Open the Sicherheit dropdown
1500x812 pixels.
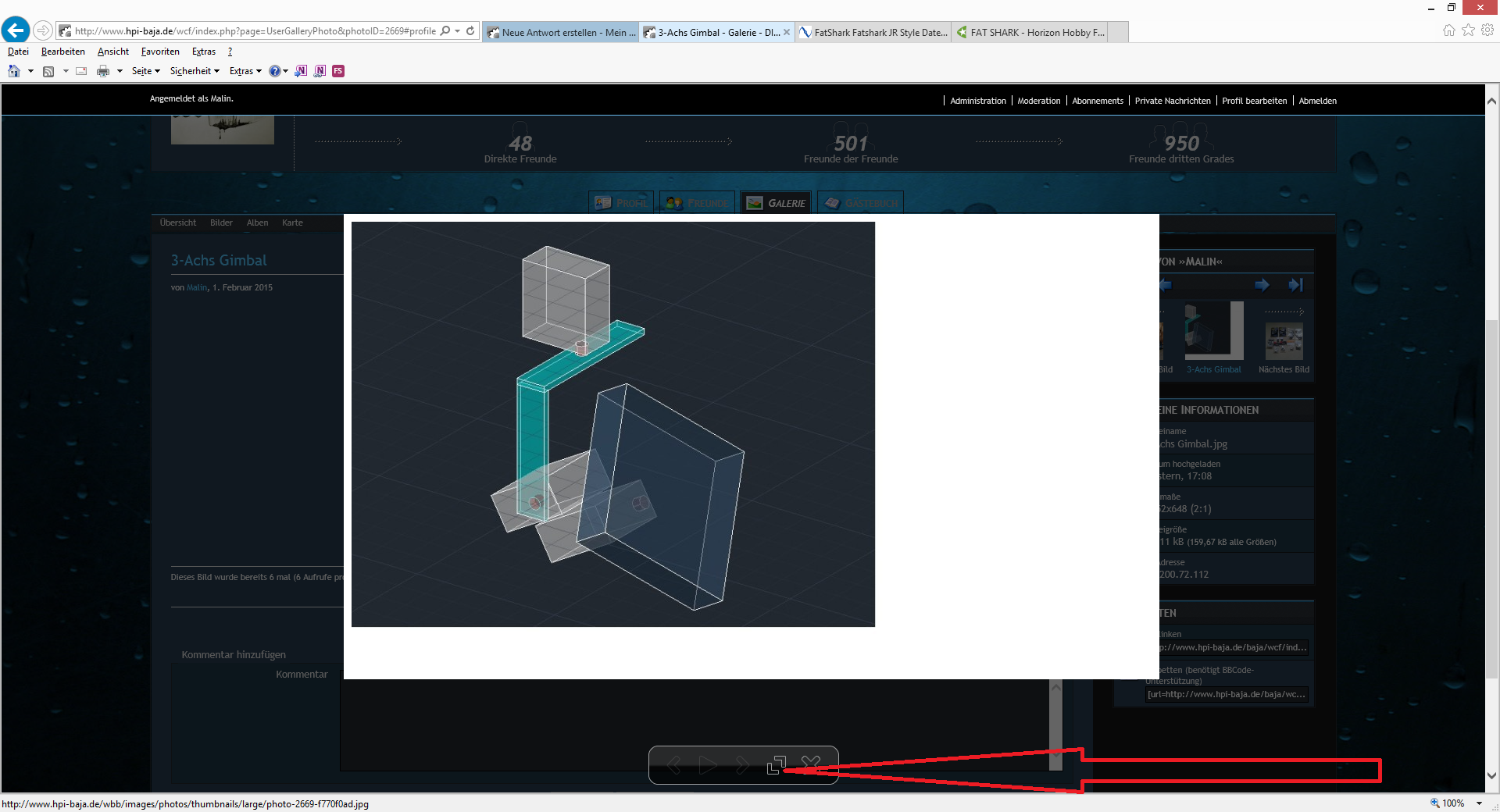coord(195,71)
